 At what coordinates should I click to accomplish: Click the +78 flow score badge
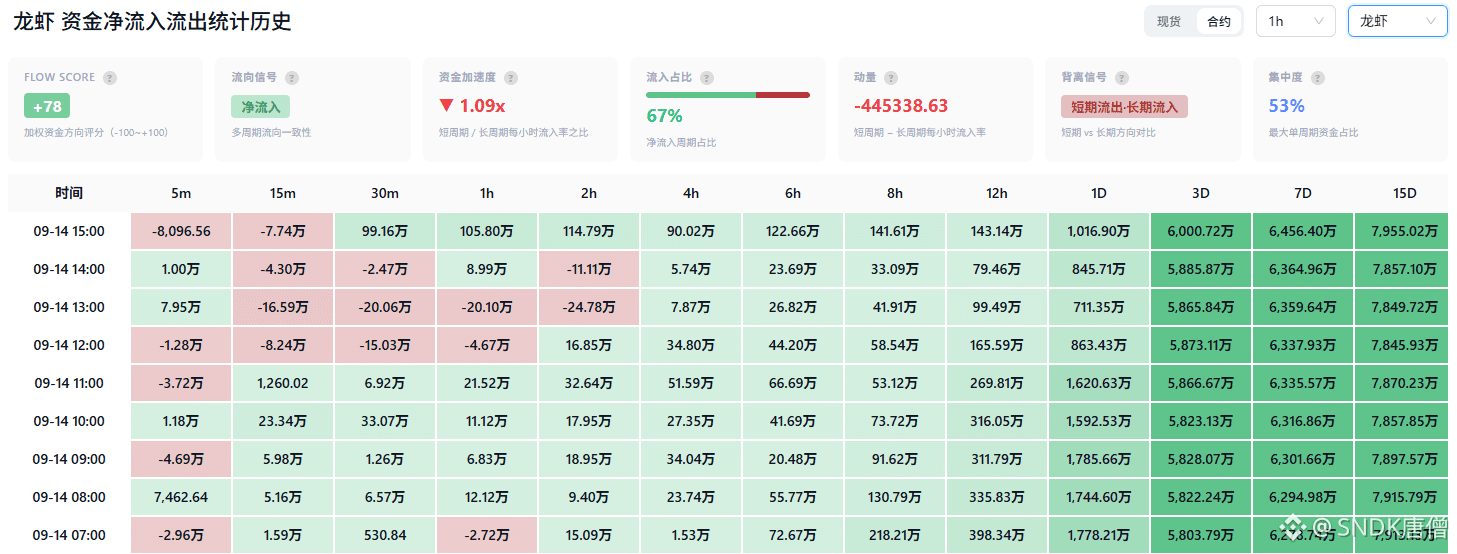(x=47, y=106)
